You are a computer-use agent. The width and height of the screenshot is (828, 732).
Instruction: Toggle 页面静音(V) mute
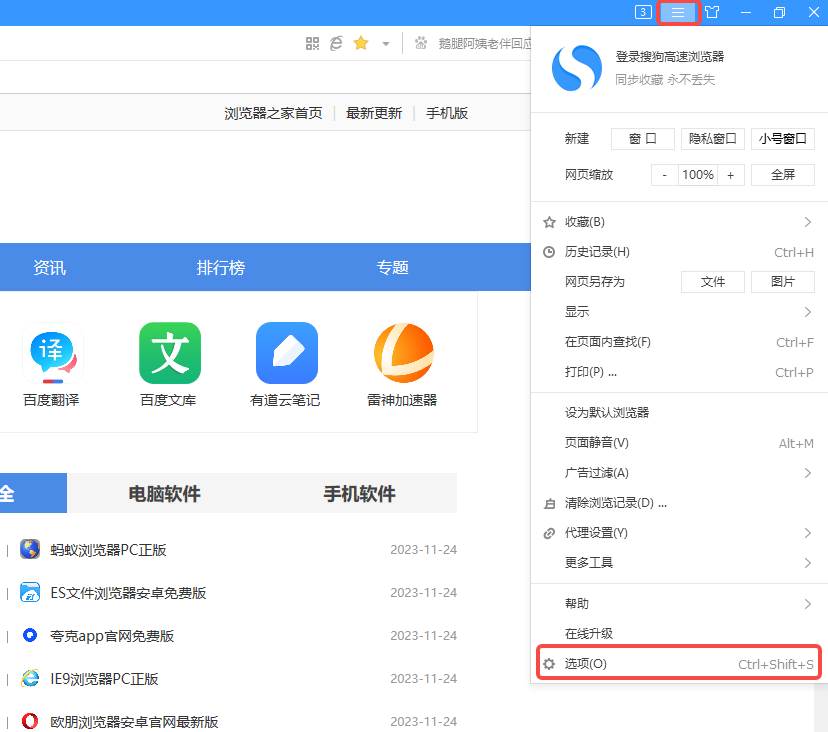(679, 443)
